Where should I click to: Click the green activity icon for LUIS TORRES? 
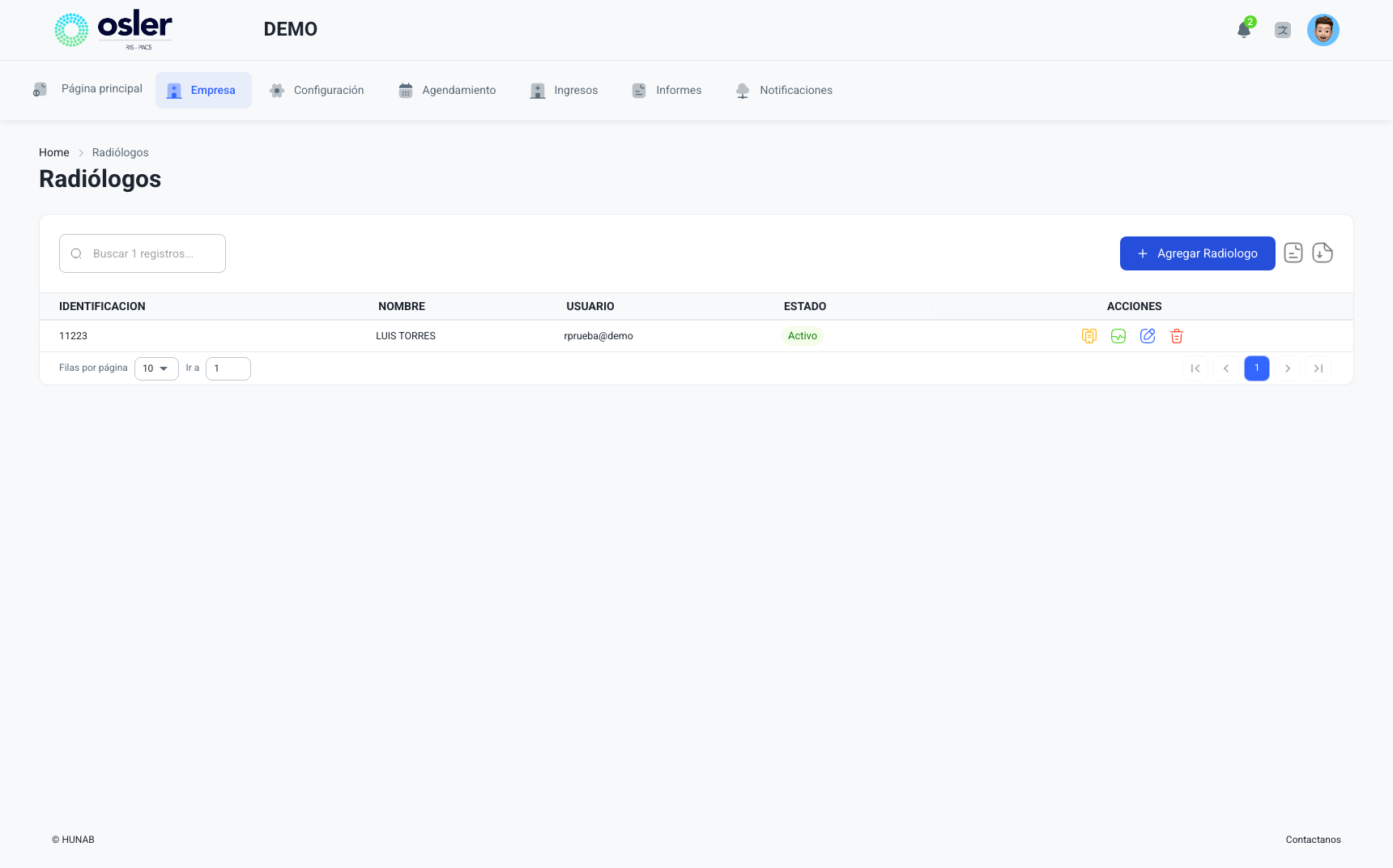1118,336
